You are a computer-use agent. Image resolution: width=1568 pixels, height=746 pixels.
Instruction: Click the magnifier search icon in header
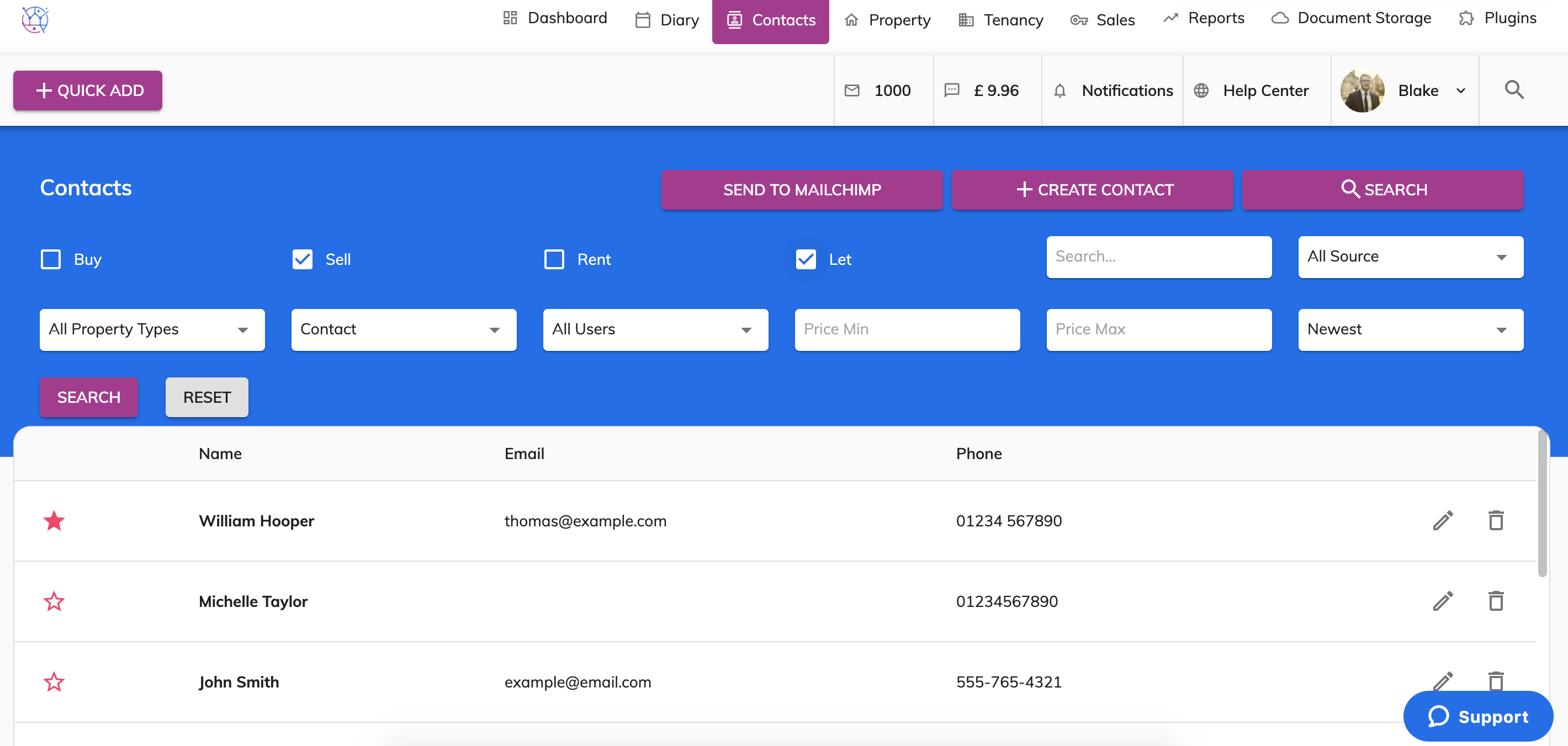1514,90
